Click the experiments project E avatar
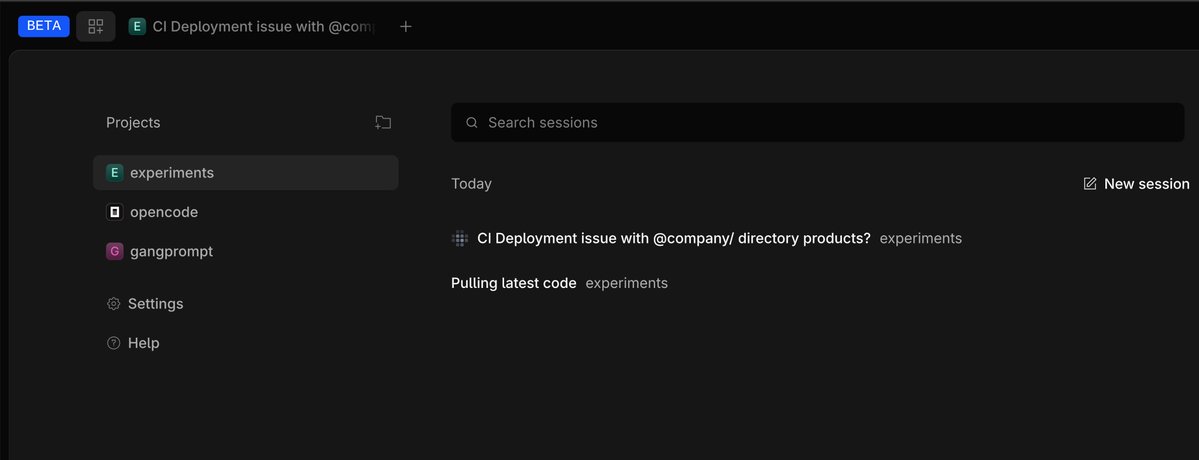This screenshot has width=1199, height=460. click(x=115, y=173)
